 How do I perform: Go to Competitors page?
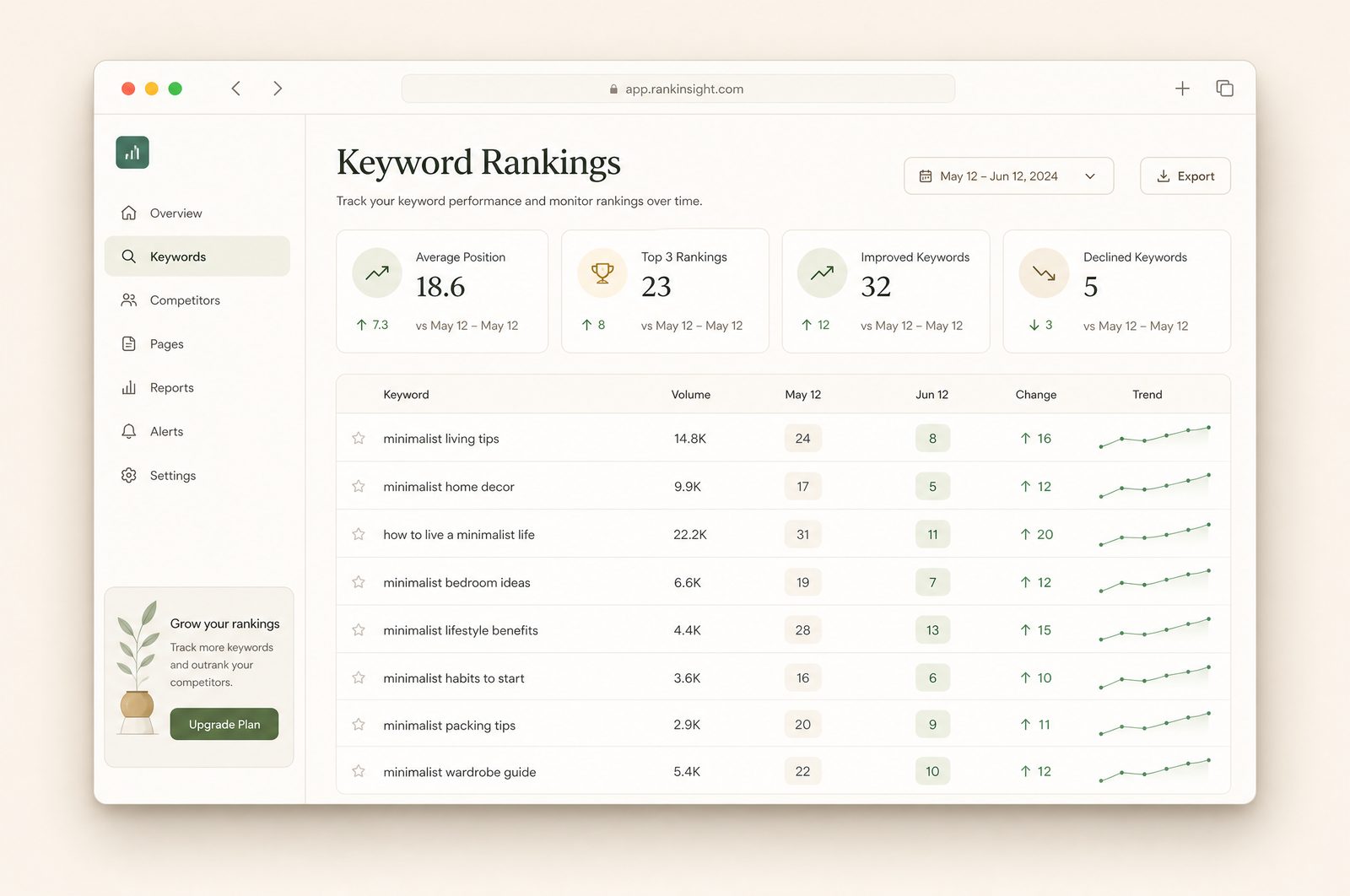tap(197, 300)
